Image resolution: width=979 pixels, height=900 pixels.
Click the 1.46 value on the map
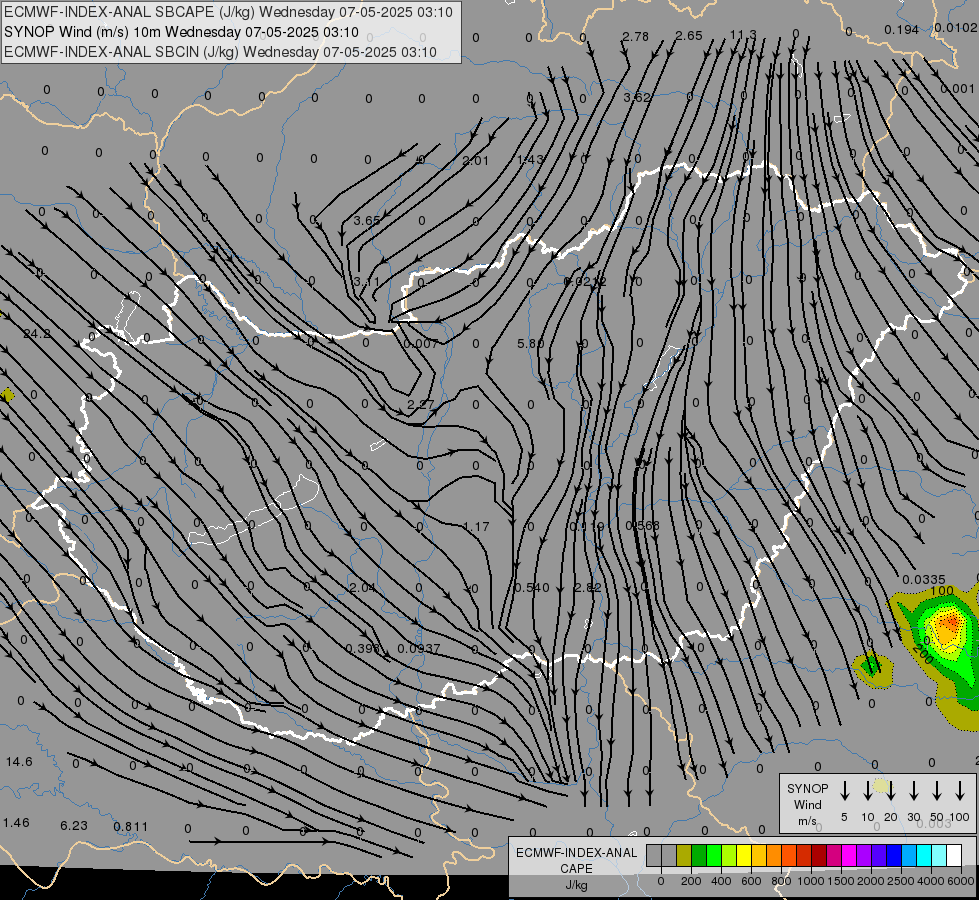pos(16,822)
